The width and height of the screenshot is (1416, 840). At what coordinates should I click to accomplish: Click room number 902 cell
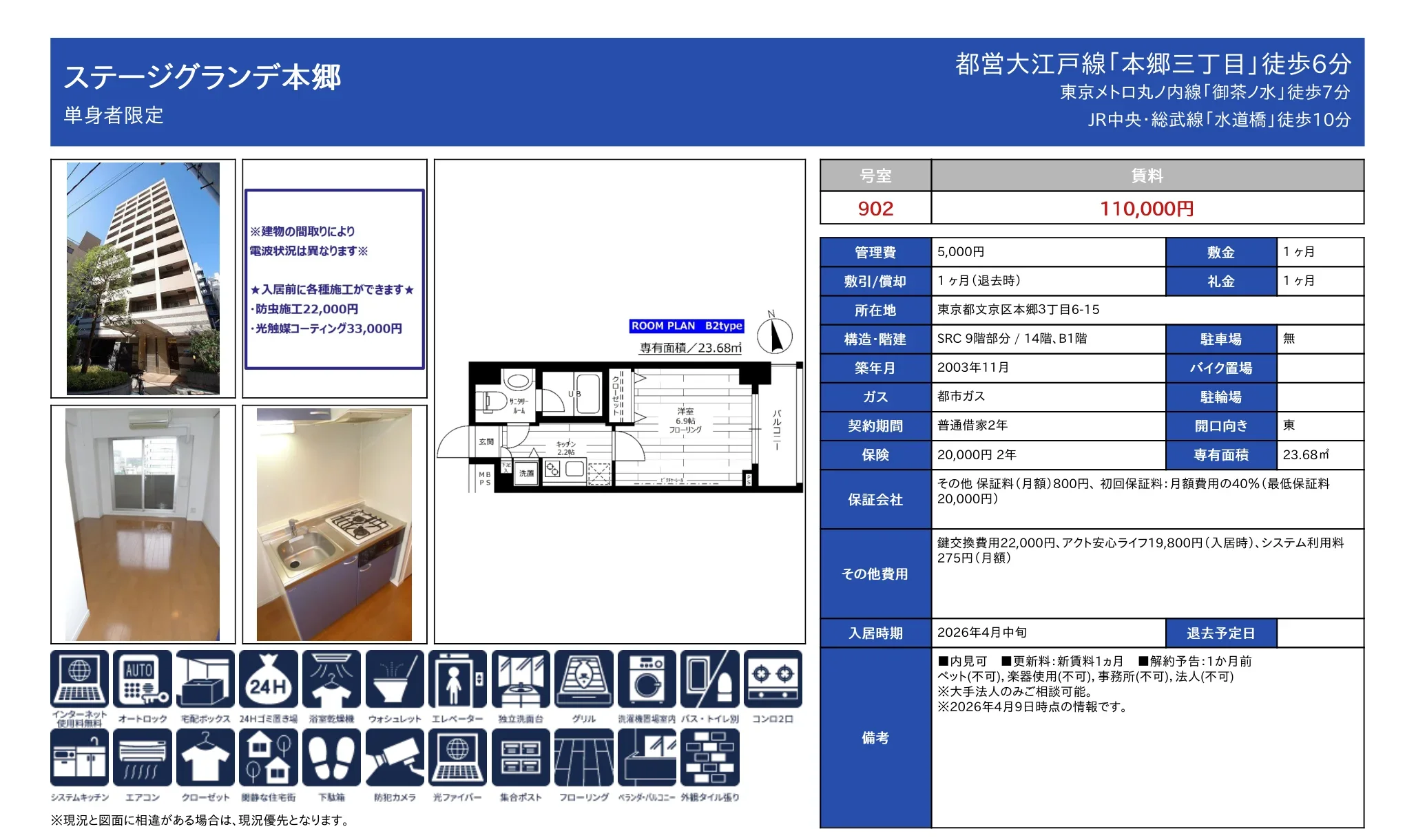pyautogui.click(x=875, y=209)
